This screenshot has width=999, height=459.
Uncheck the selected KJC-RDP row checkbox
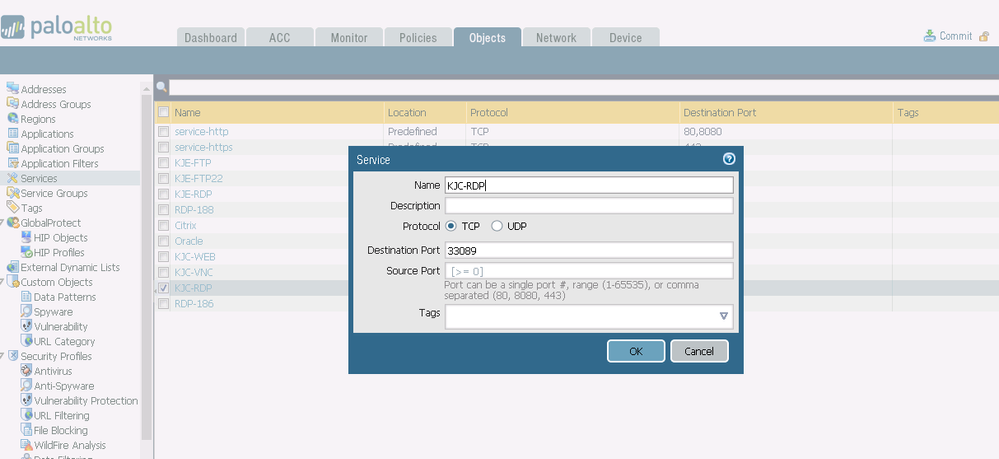(163, 288)
